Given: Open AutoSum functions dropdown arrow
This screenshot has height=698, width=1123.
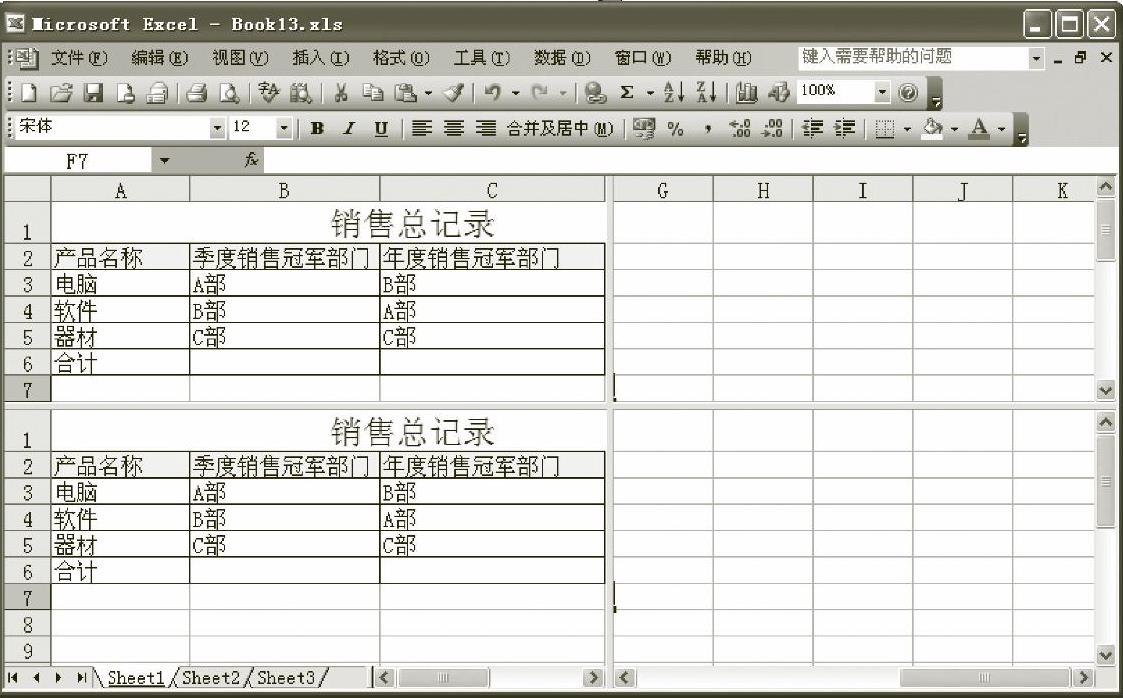Looking at the screenshot, I should pos(650,93).
